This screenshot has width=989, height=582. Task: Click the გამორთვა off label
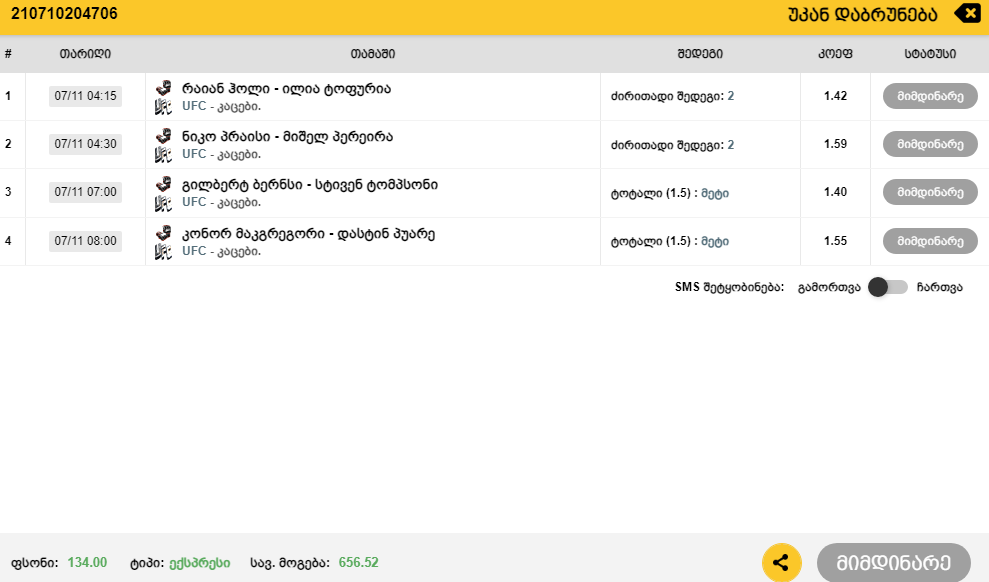829,288
